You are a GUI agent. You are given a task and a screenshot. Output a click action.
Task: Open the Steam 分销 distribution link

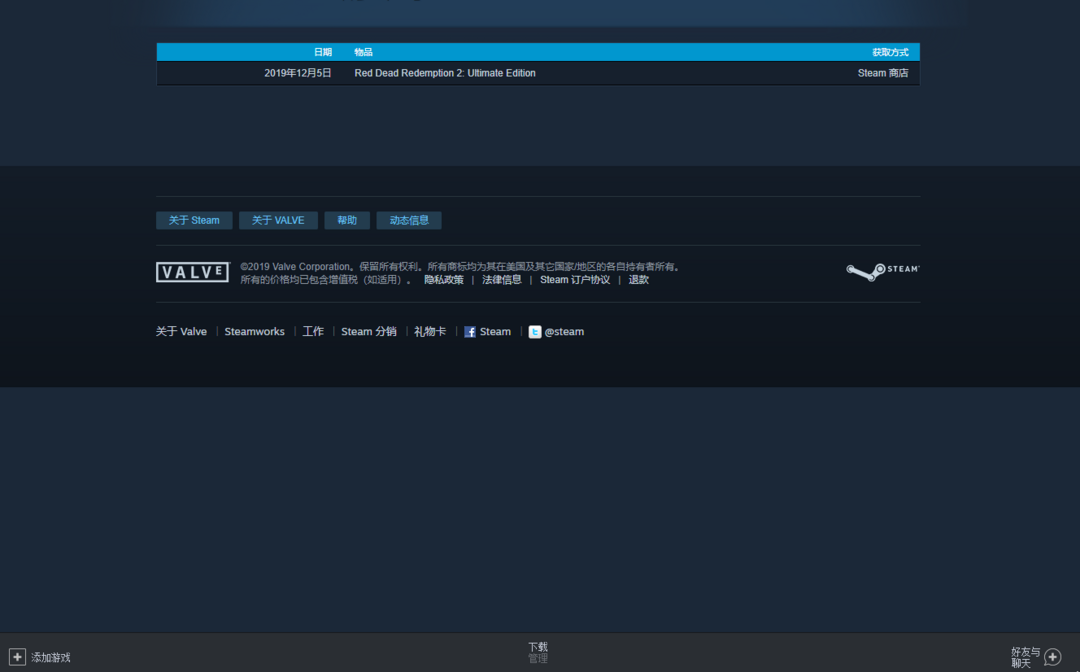368,332
